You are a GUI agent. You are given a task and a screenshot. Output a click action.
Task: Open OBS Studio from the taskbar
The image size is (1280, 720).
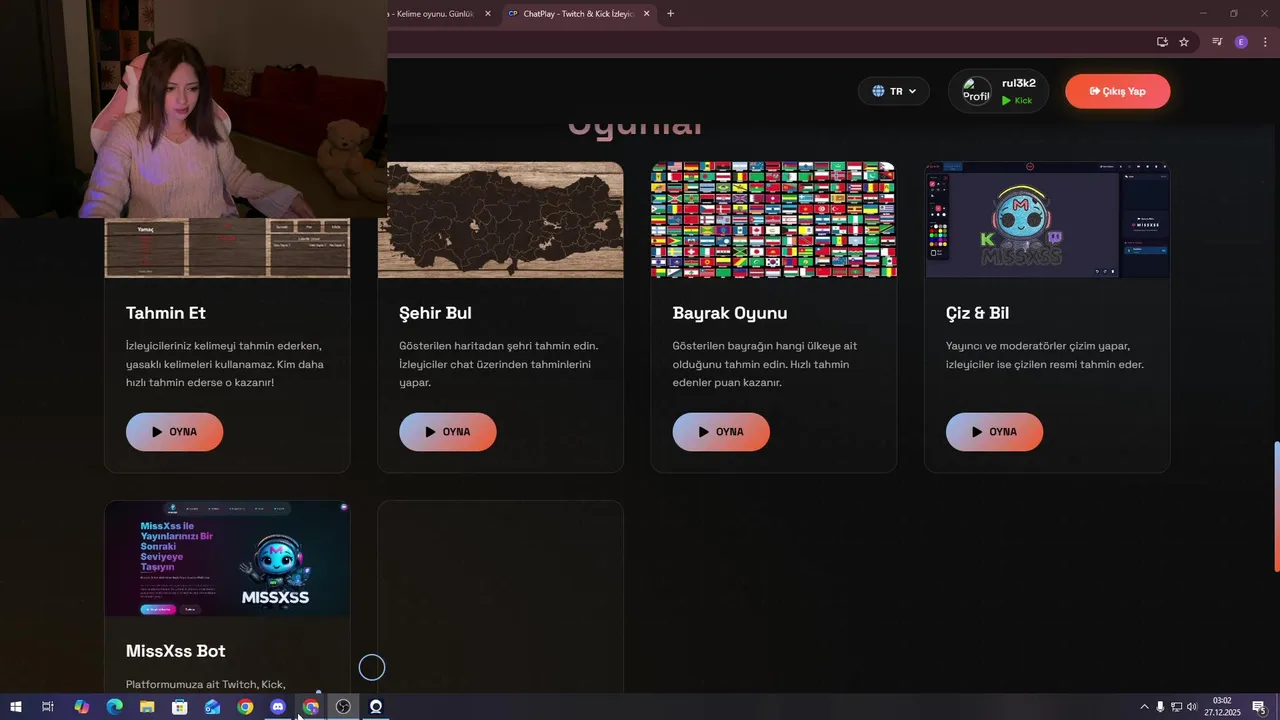tap(343, 707)
